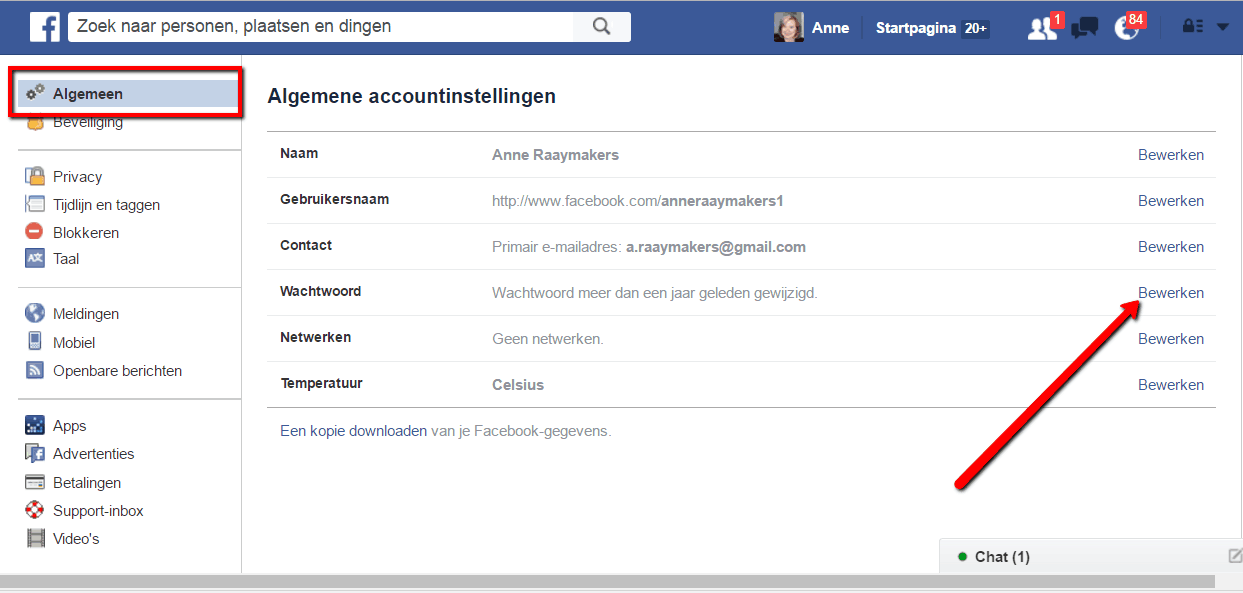Click the Tijdlijn en taggen icon
The width and height of the screenshot is (1243, 593).
tap(36, 204)
